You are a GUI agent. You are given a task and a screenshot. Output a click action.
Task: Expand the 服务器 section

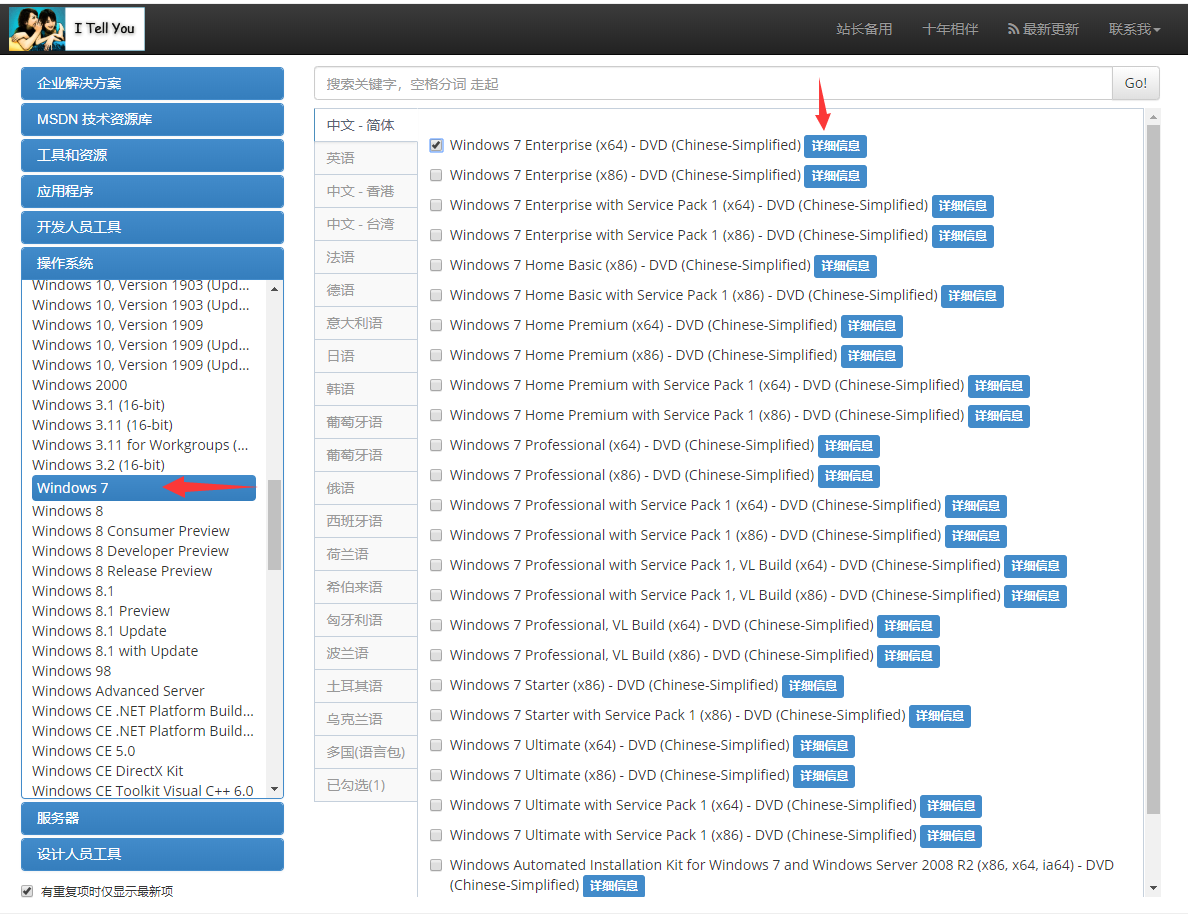[152, 818]
